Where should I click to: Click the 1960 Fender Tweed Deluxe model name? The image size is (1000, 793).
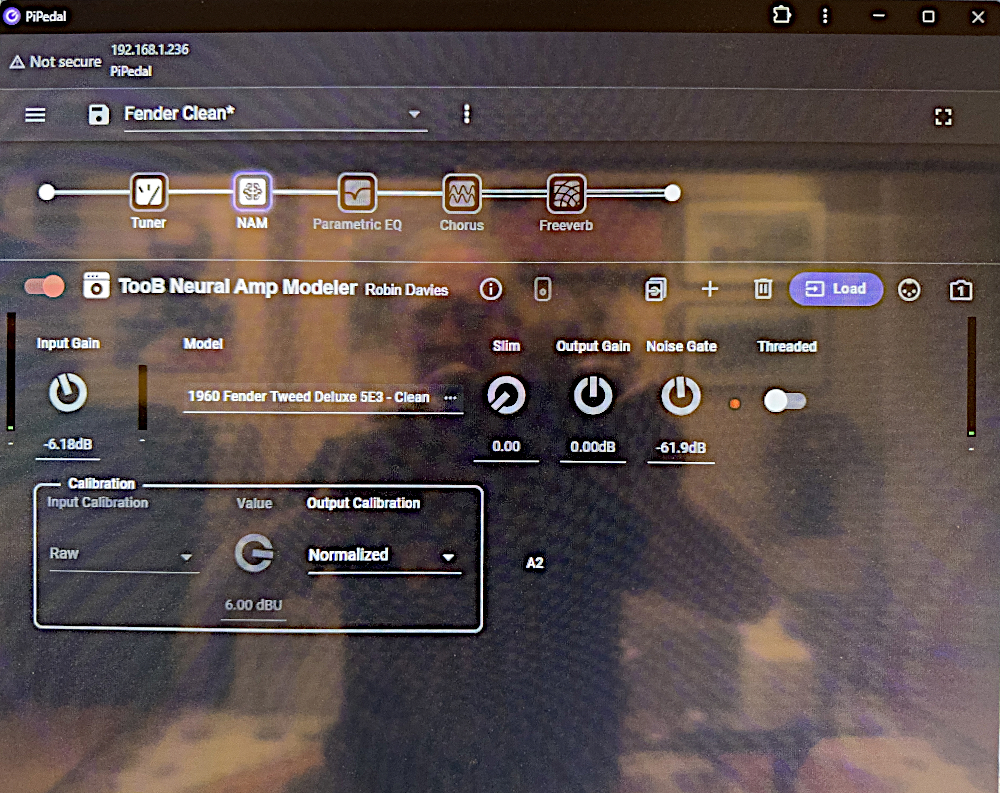[308, 397]
